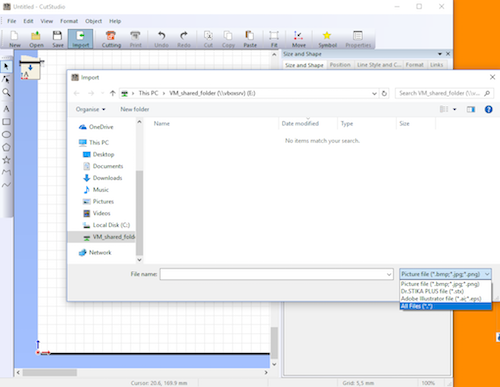Switch to the Line Style tab
This screenshot has height=387, width=500.
pos(379,65)
